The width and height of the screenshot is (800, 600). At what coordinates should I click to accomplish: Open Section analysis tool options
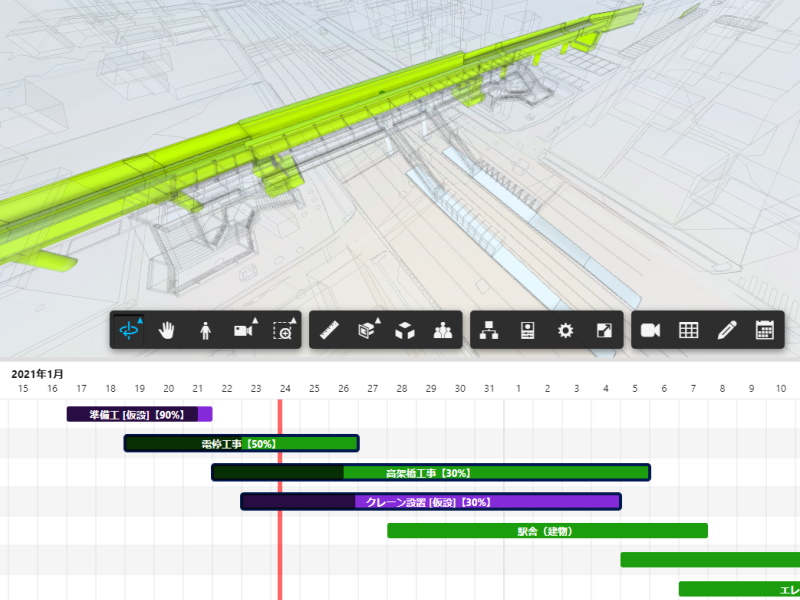tap(368, 330)
